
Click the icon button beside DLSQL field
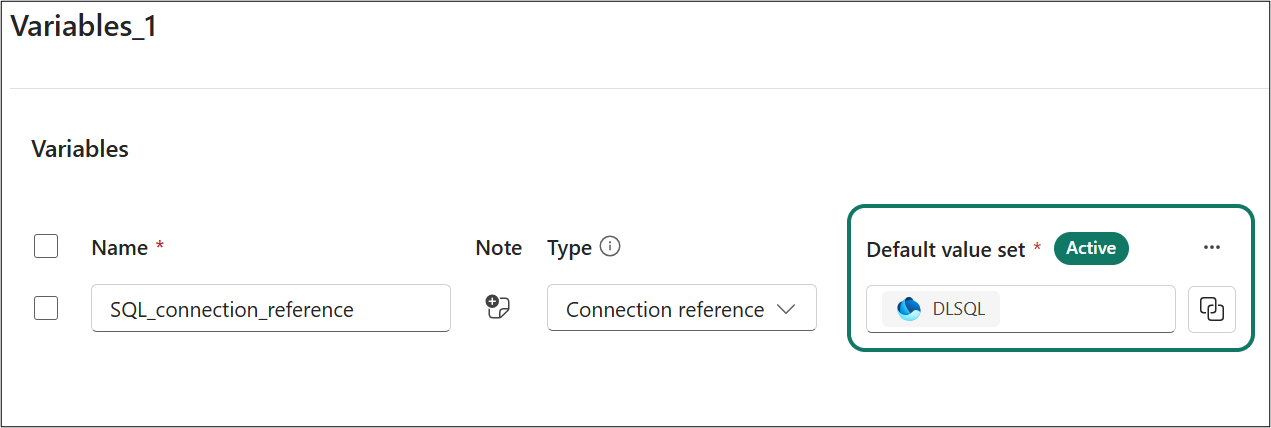(x=1212, y=309)
